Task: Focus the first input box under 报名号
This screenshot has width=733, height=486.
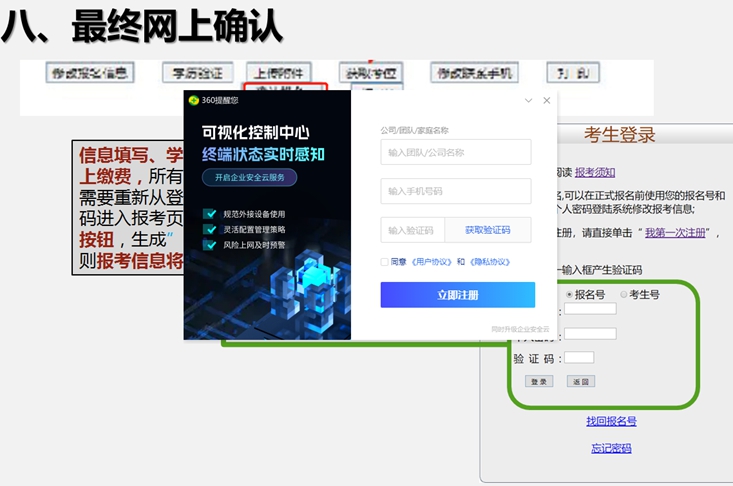Action: (590, 308)
